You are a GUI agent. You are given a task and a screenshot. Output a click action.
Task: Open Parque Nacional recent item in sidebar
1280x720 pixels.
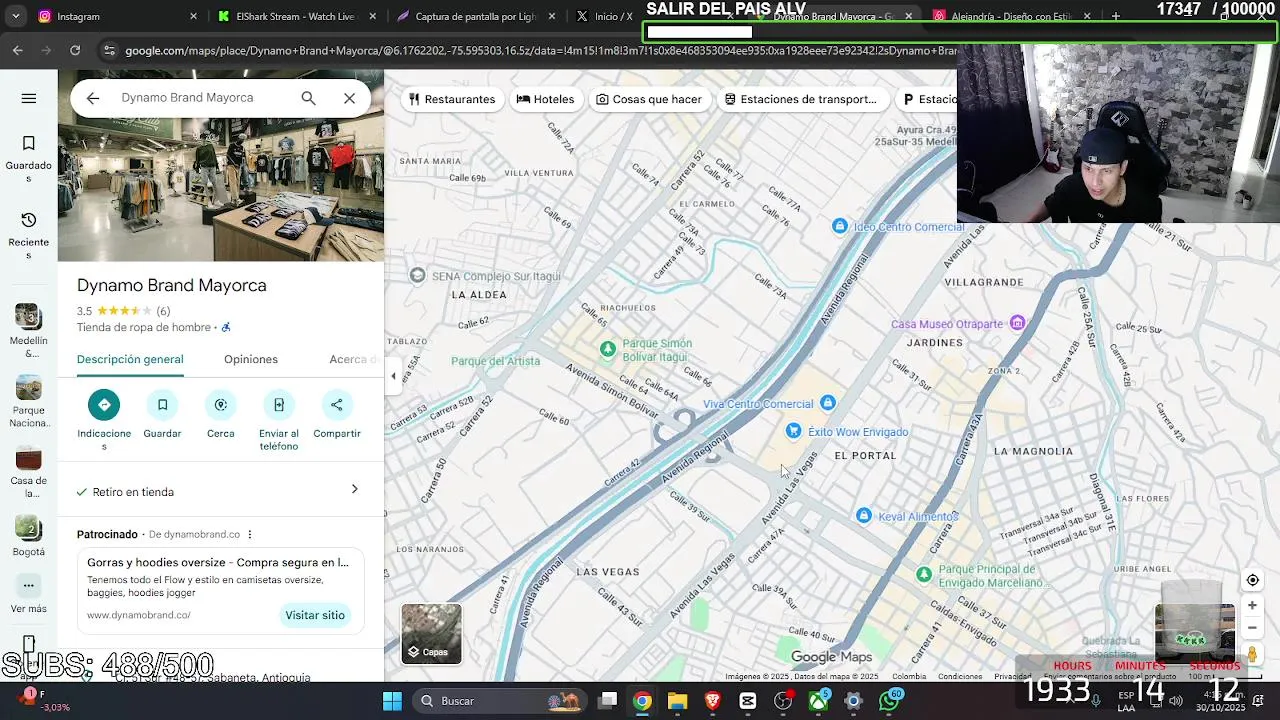coord(28,401)
